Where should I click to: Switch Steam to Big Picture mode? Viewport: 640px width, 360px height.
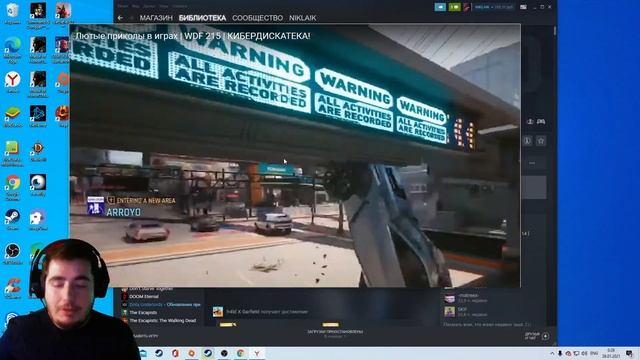tap(523, 7)
